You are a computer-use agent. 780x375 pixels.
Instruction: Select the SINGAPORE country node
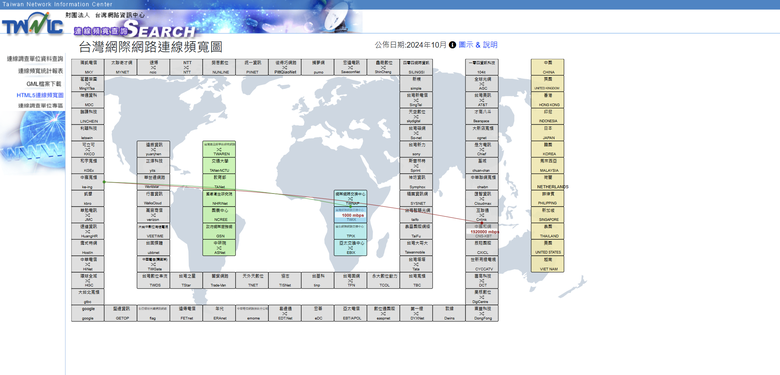click(x=547, y=215)
